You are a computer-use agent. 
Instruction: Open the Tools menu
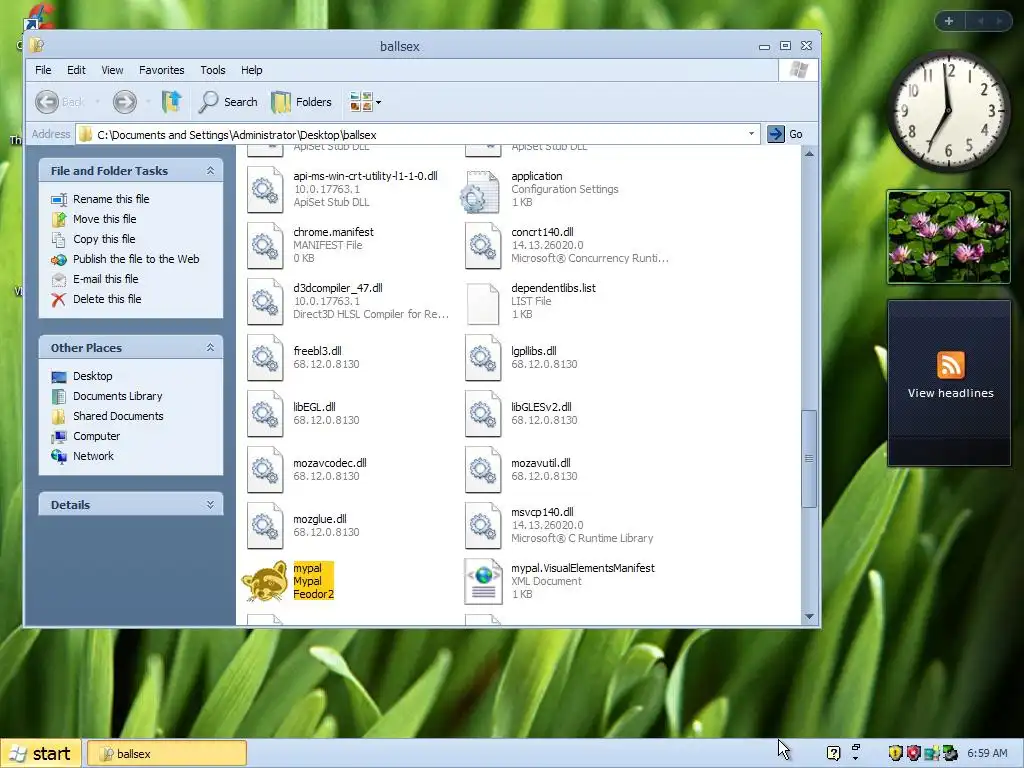212,70
